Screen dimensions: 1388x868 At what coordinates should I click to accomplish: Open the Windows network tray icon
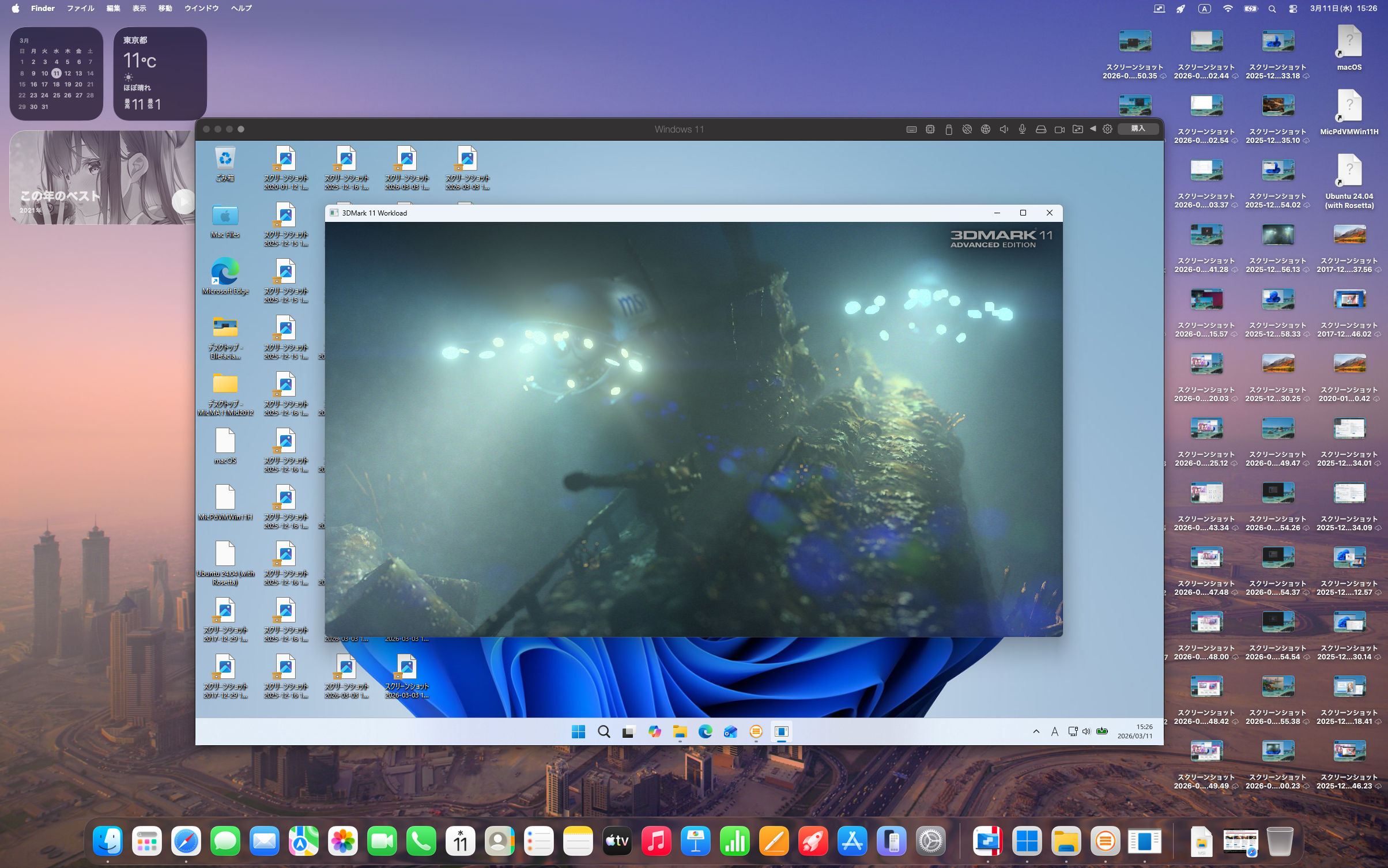(1072, 731)
